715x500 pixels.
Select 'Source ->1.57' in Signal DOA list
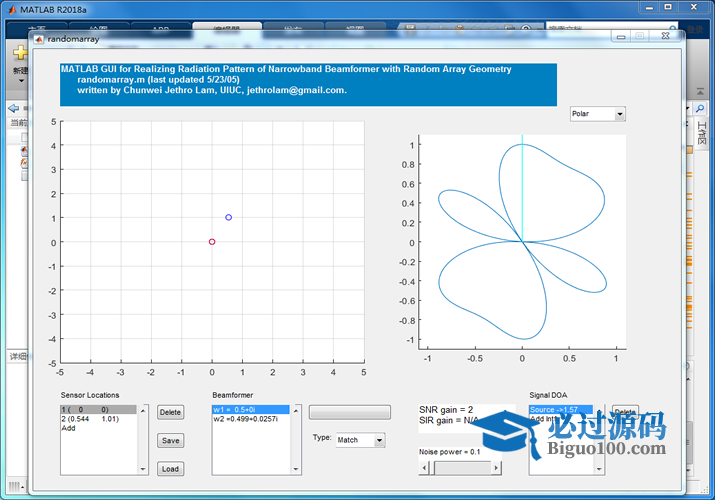(x=561, y=409)
